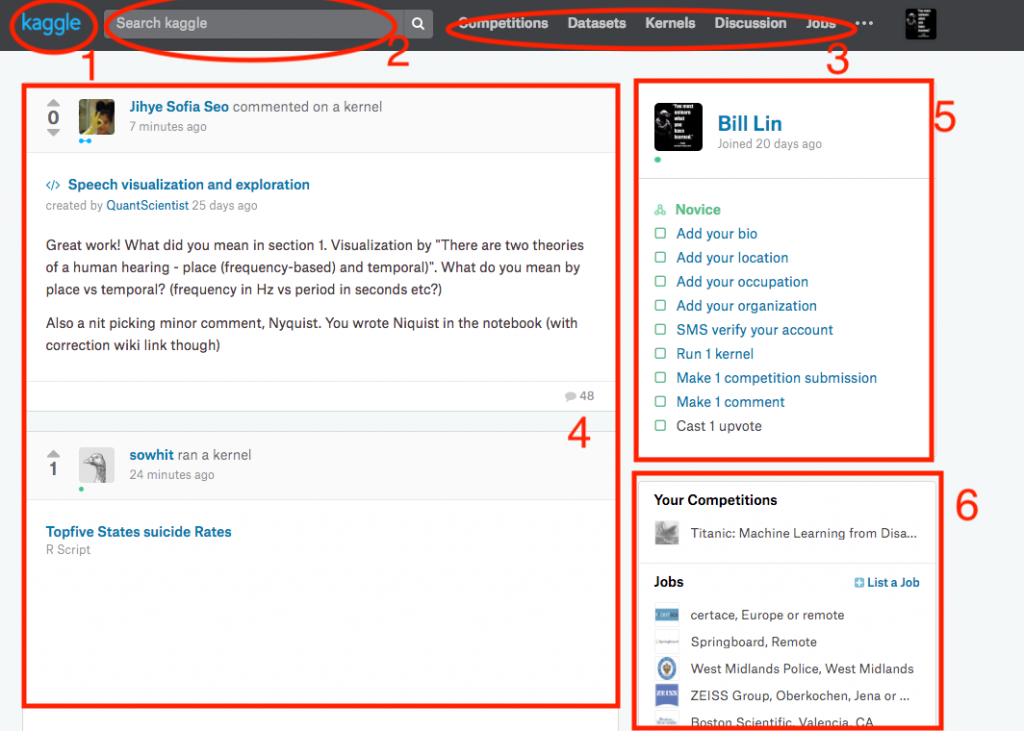Check the Add your organization box
This screenshot has height=731, width=1024.
tap(660, 306)
